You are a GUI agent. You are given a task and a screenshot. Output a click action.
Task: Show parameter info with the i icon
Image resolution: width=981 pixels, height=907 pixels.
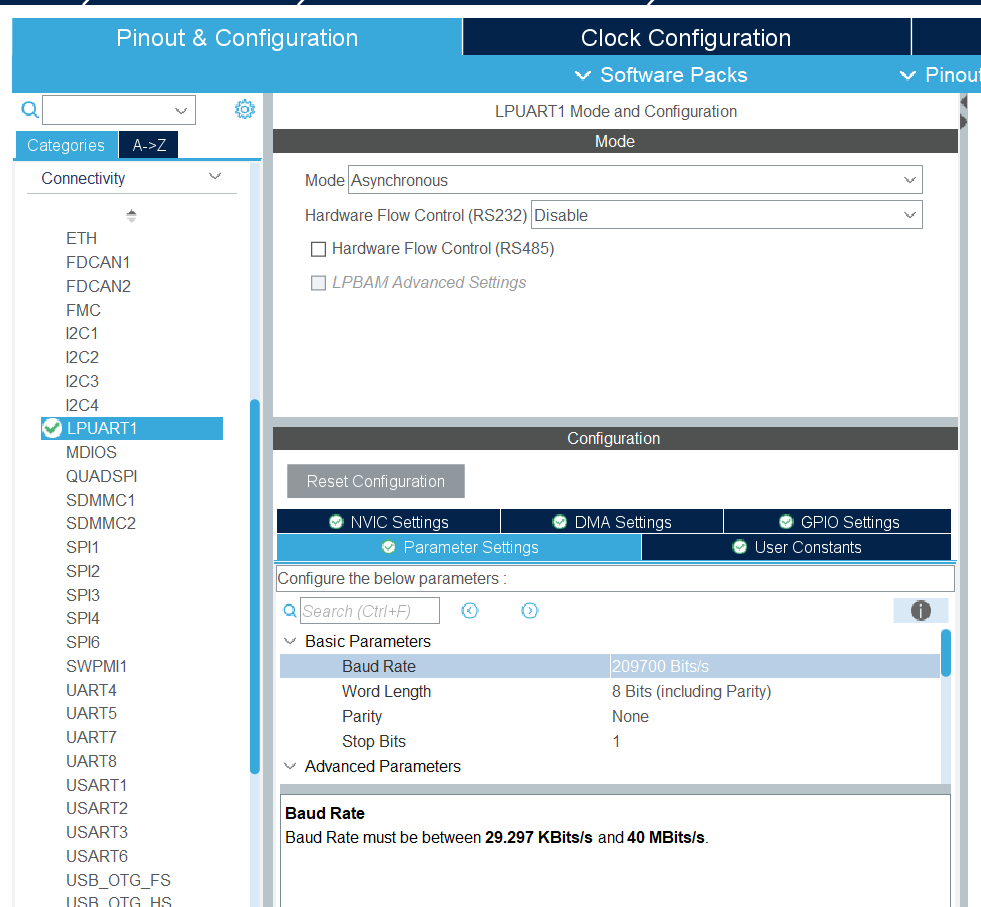tap(920, 611)
